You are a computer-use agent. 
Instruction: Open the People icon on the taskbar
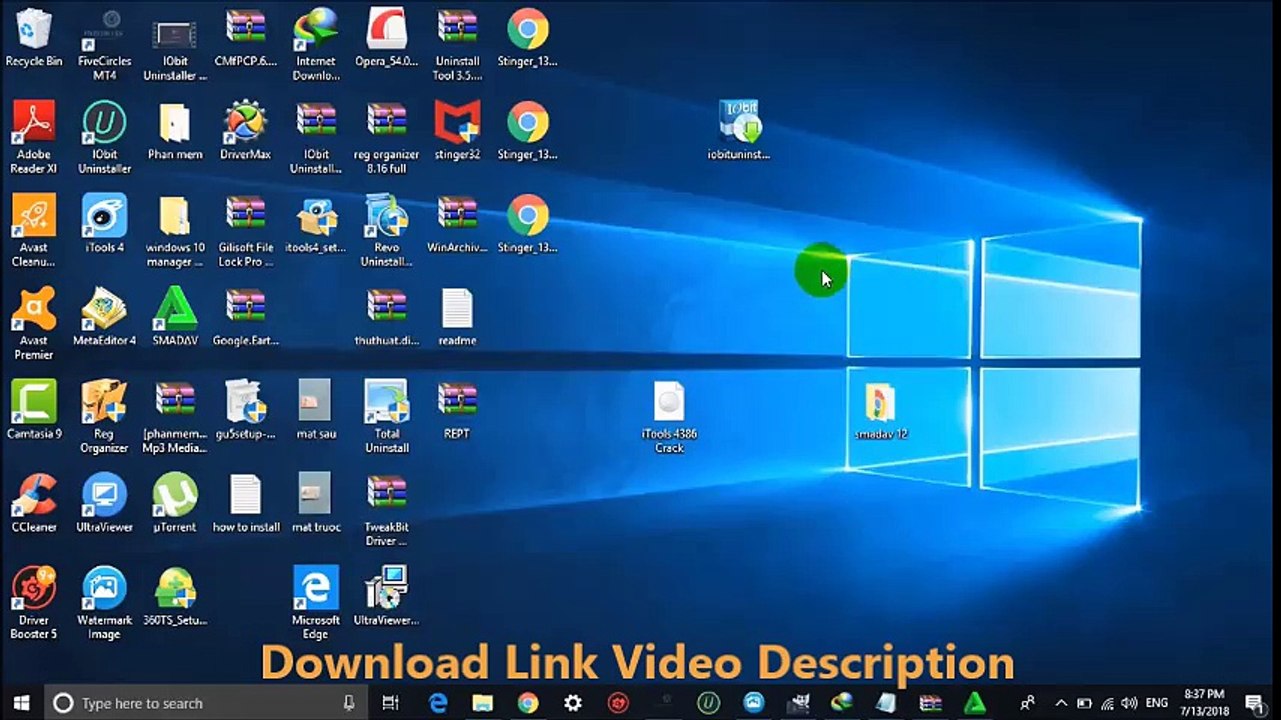pos(1027,703)
